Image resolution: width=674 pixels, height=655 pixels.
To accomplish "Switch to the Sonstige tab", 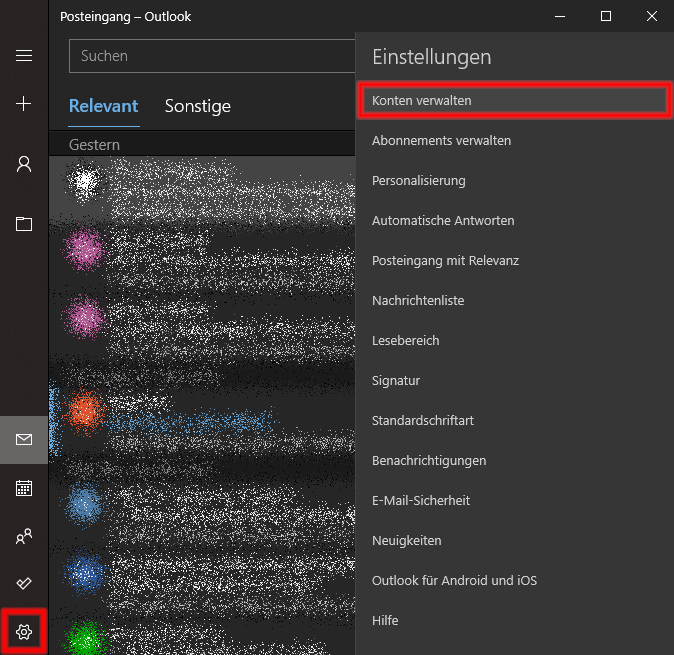I will click(x=198, y=106).
